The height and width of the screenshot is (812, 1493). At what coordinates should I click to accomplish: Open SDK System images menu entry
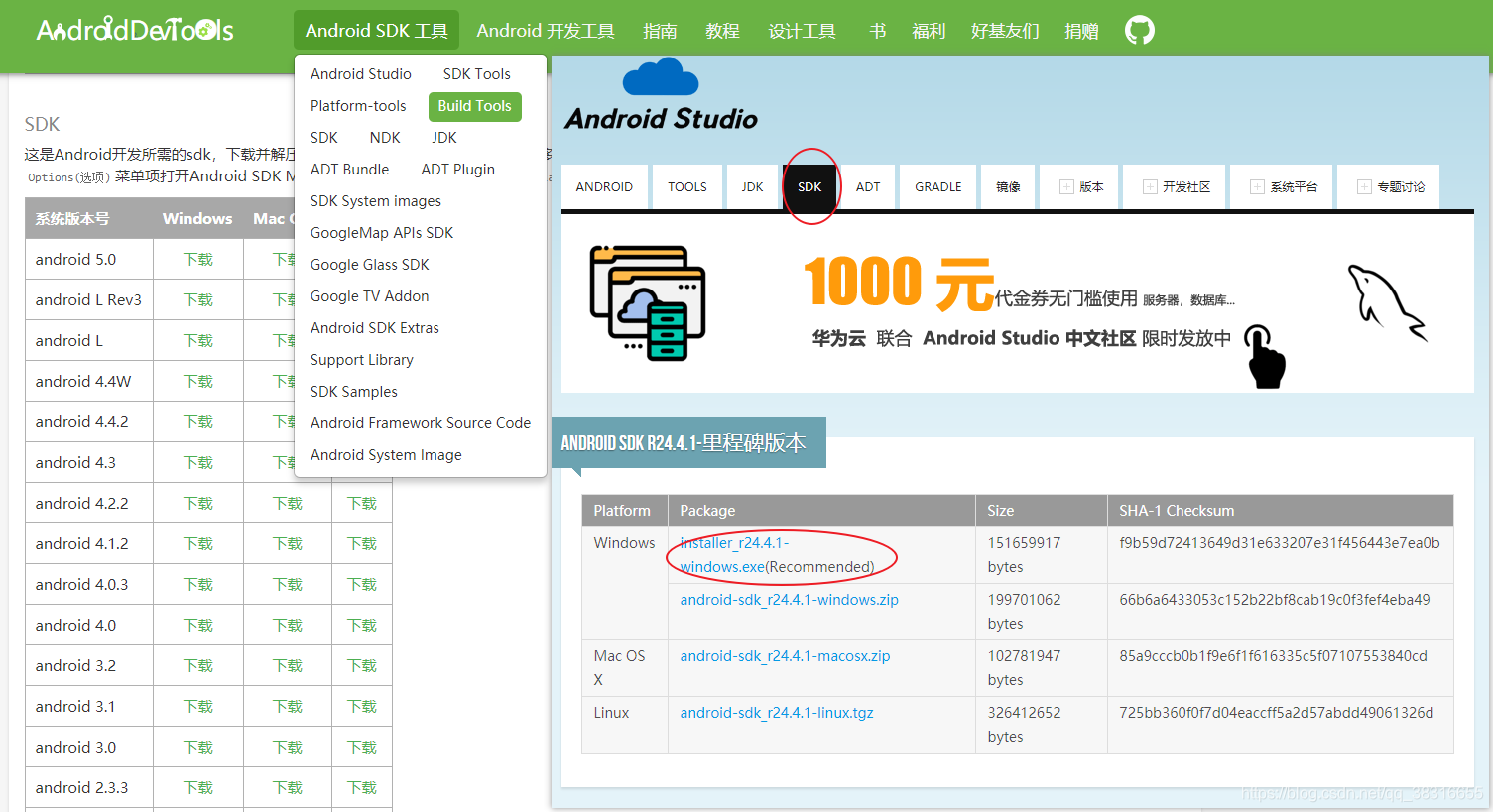pyautogui.click(x=376, y=201)
